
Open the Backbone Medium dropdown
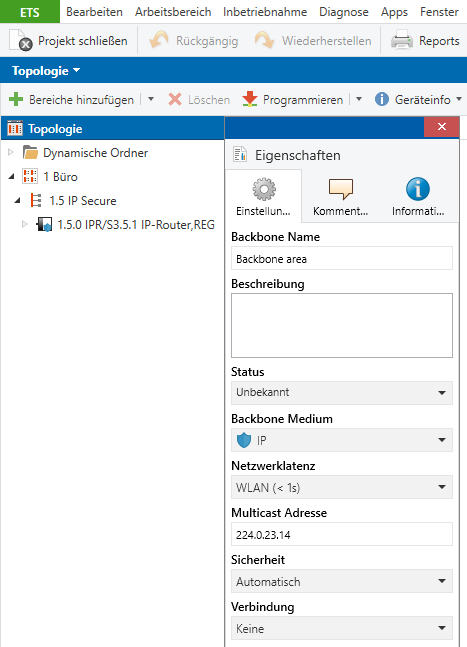pos(342,440)
